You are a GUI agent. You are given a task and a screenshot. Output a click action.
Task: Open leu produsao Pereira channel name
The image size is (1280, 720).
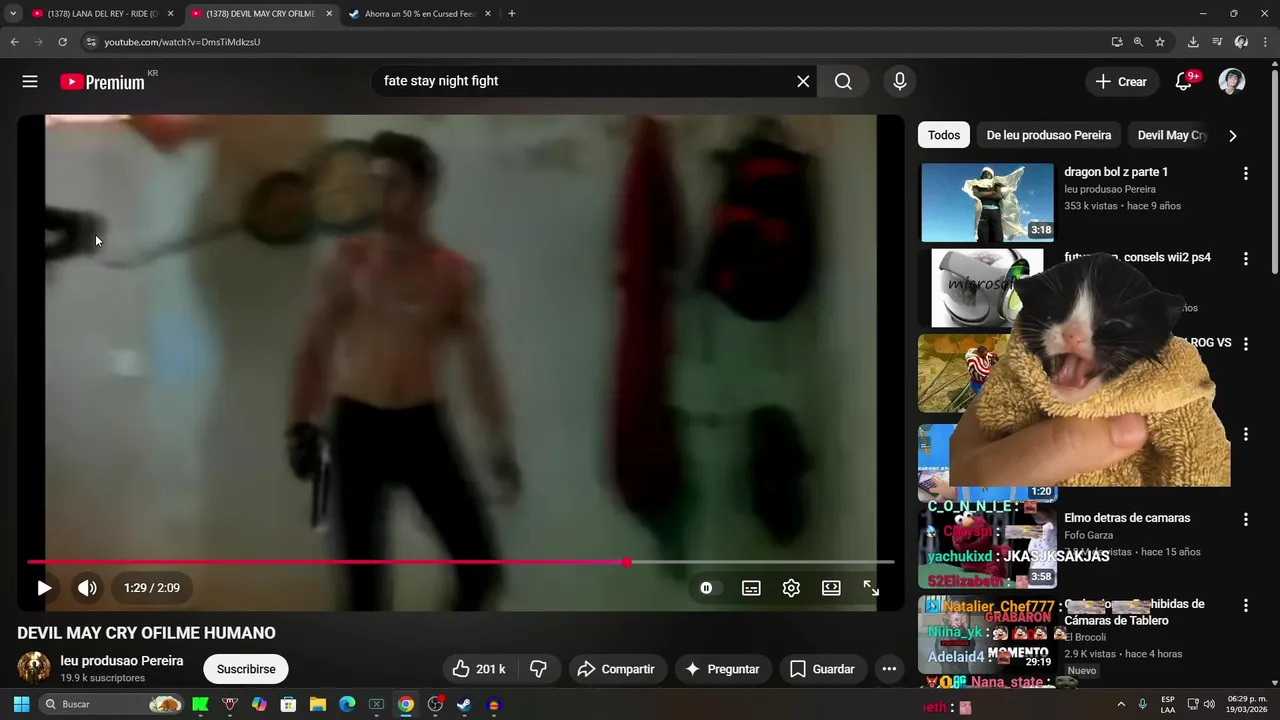pyautogui.click(x=122, y=661)
